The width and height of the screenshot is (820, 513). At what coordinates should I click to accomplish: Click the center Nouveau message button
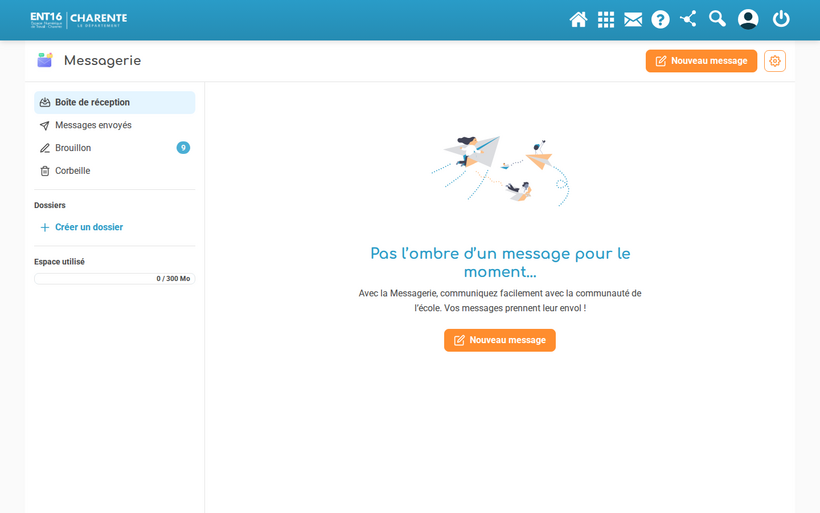pos(500,340)
